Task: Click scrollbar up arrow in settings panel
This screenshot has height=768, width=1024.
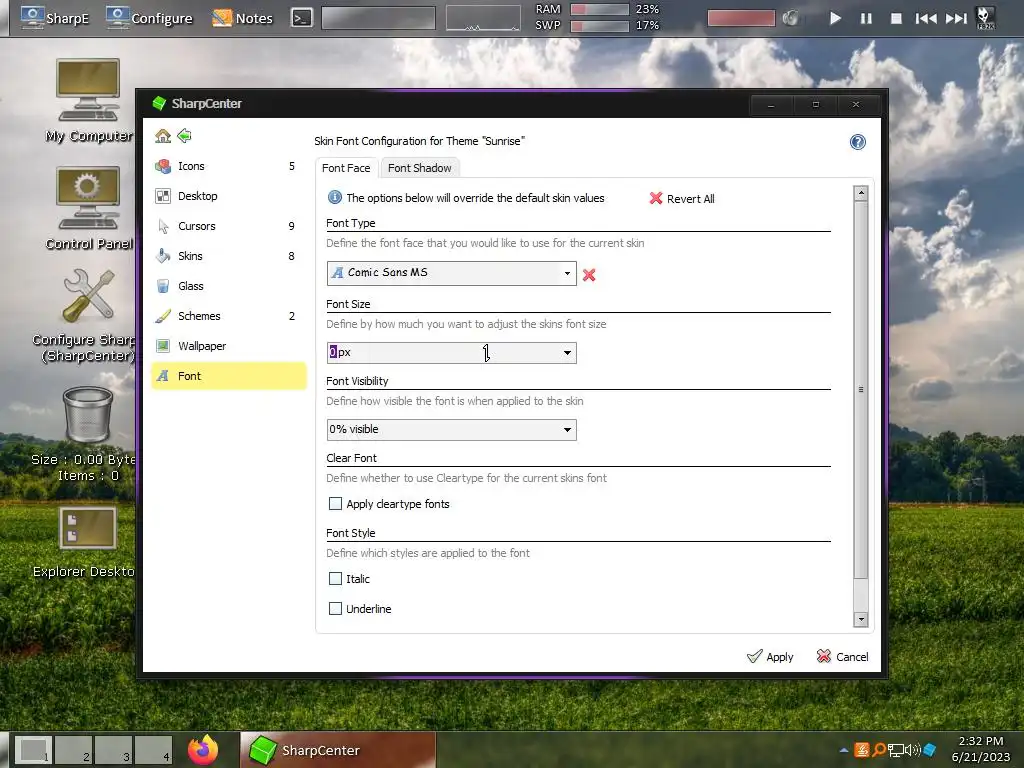Action: point(861,193)
